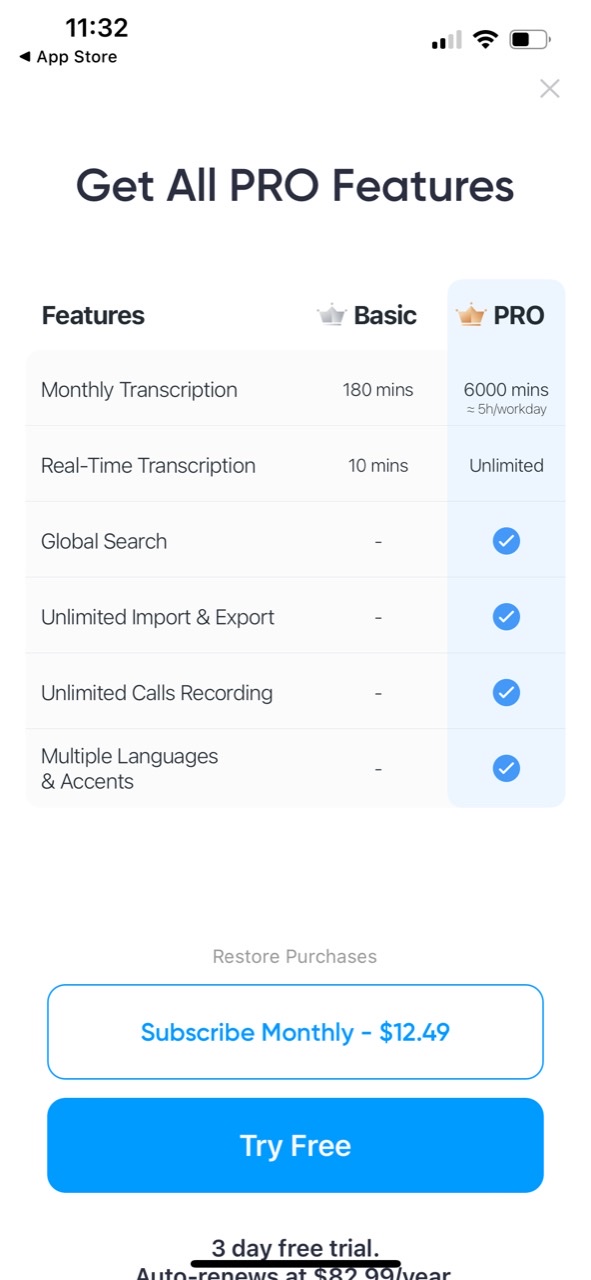This screenshot has width=591, height=1280.
Task: Click the PRO crown icon
Action: point(471,314)
